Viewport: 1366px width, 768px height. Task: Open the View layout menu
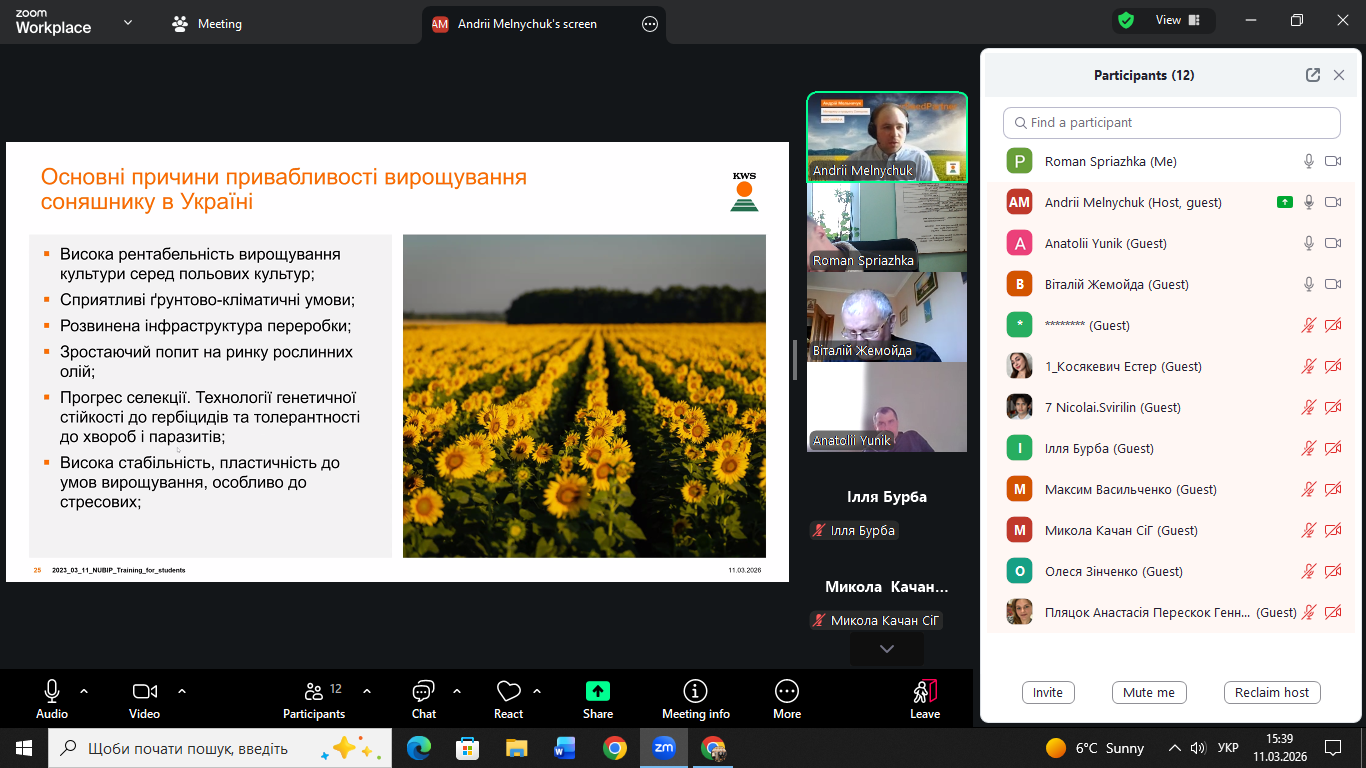pyautogui.click(x=1167, y=20)
